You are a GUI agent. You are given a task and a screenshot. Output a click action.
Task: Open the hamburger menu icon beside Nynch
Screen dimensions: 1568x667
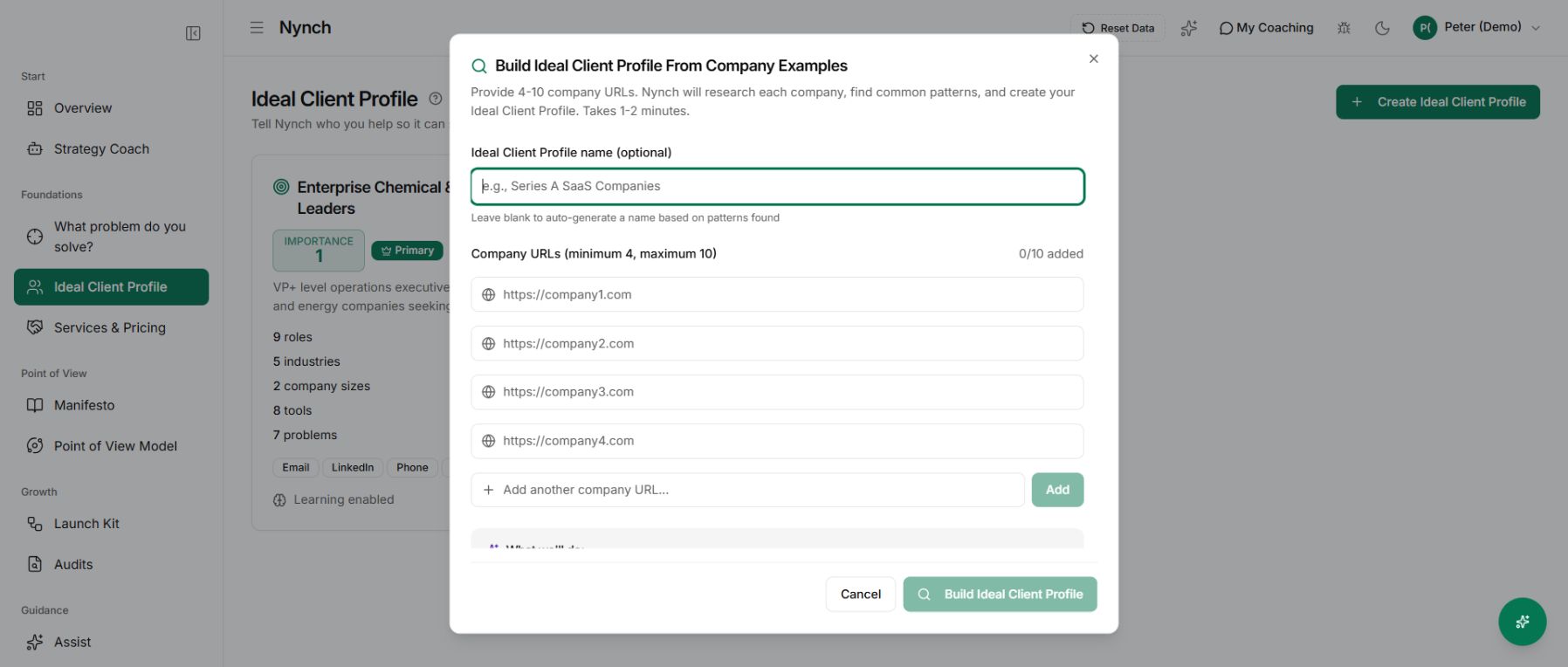[x=257, y=28]
